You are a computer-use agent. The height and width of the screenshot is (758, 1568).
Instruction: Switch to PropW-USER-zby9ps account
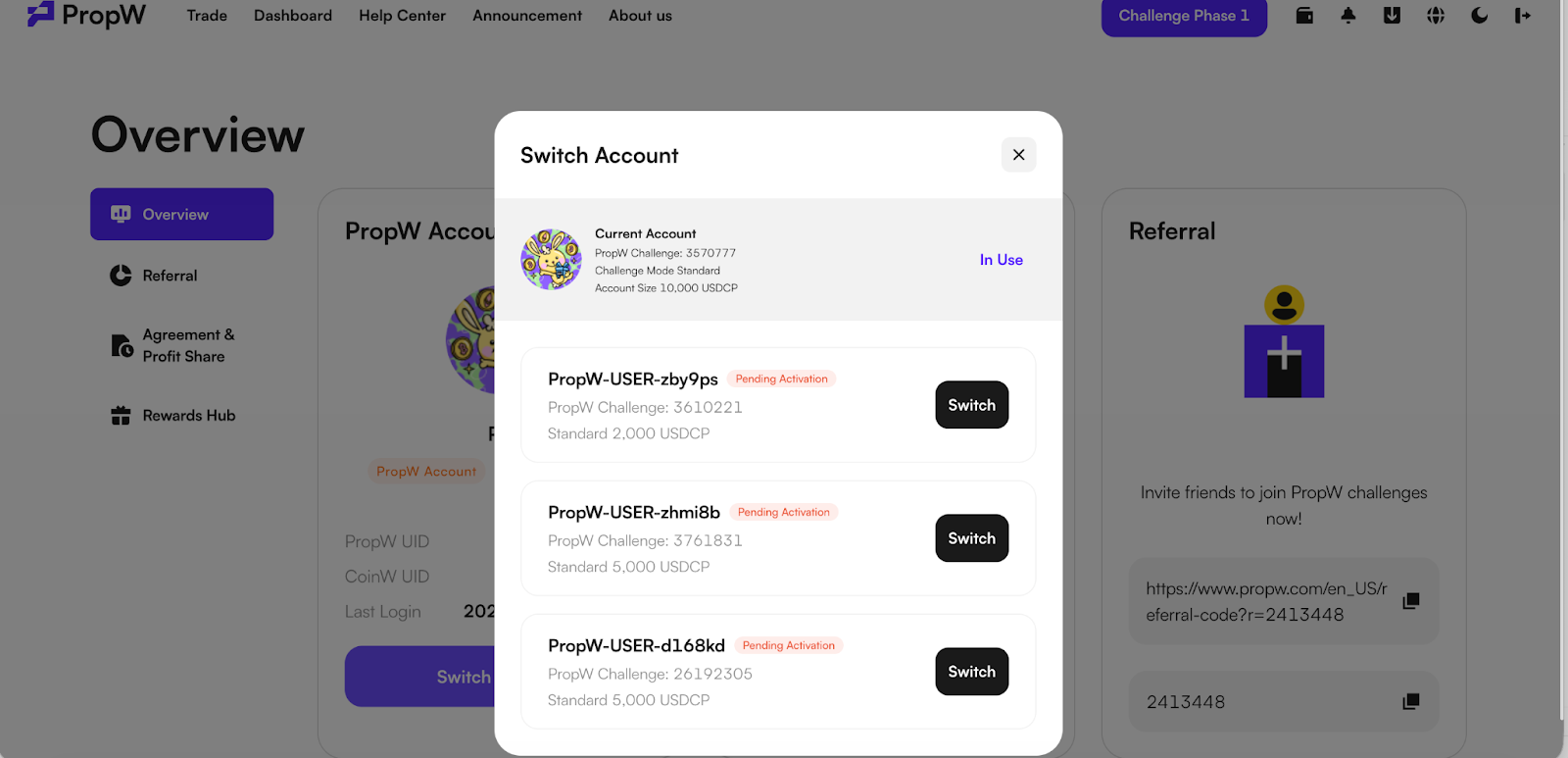pos(972,405)
